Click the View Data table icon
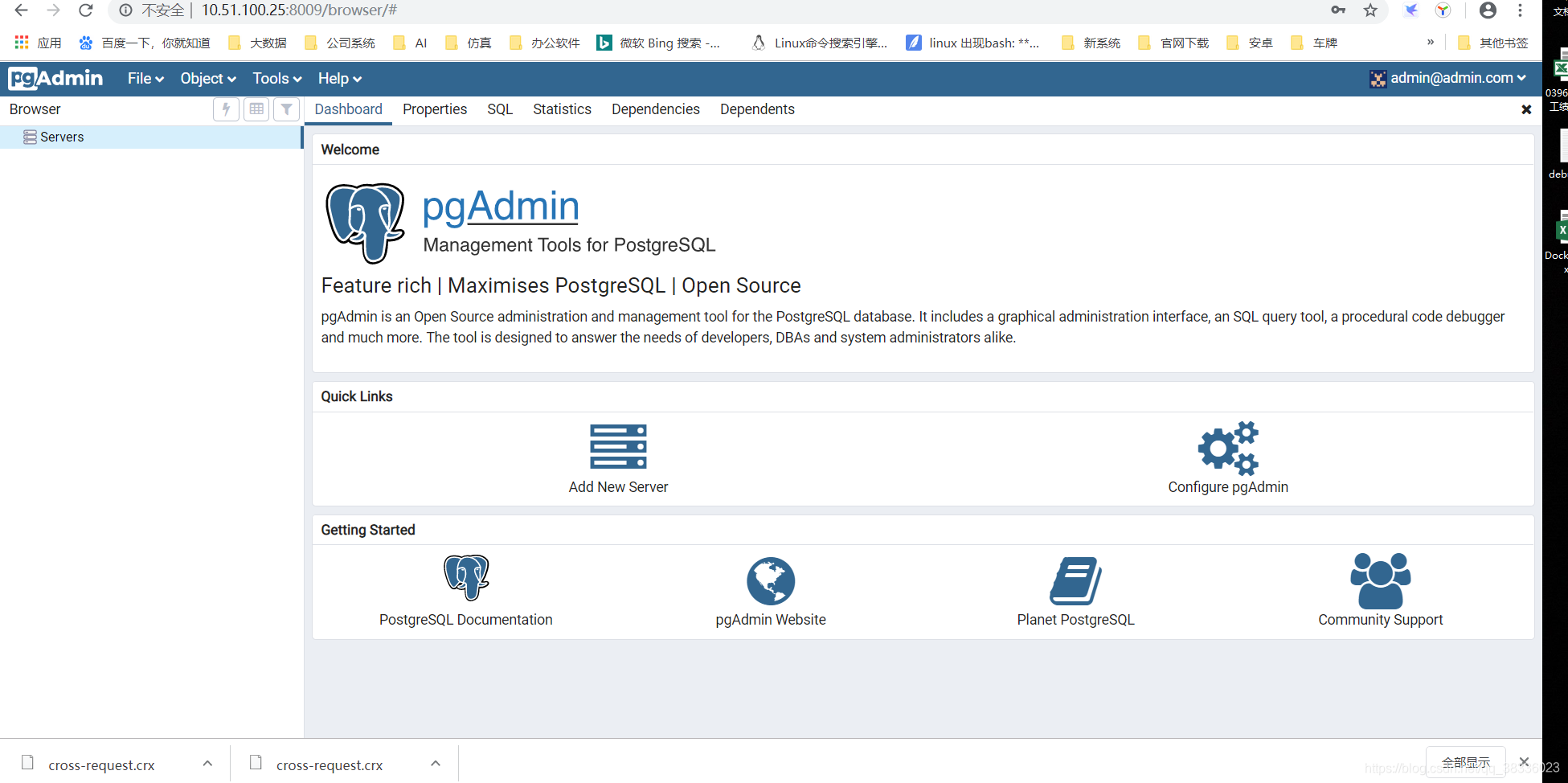The width and height of the screenshot is (1568, 783). (x=256, y=109)
